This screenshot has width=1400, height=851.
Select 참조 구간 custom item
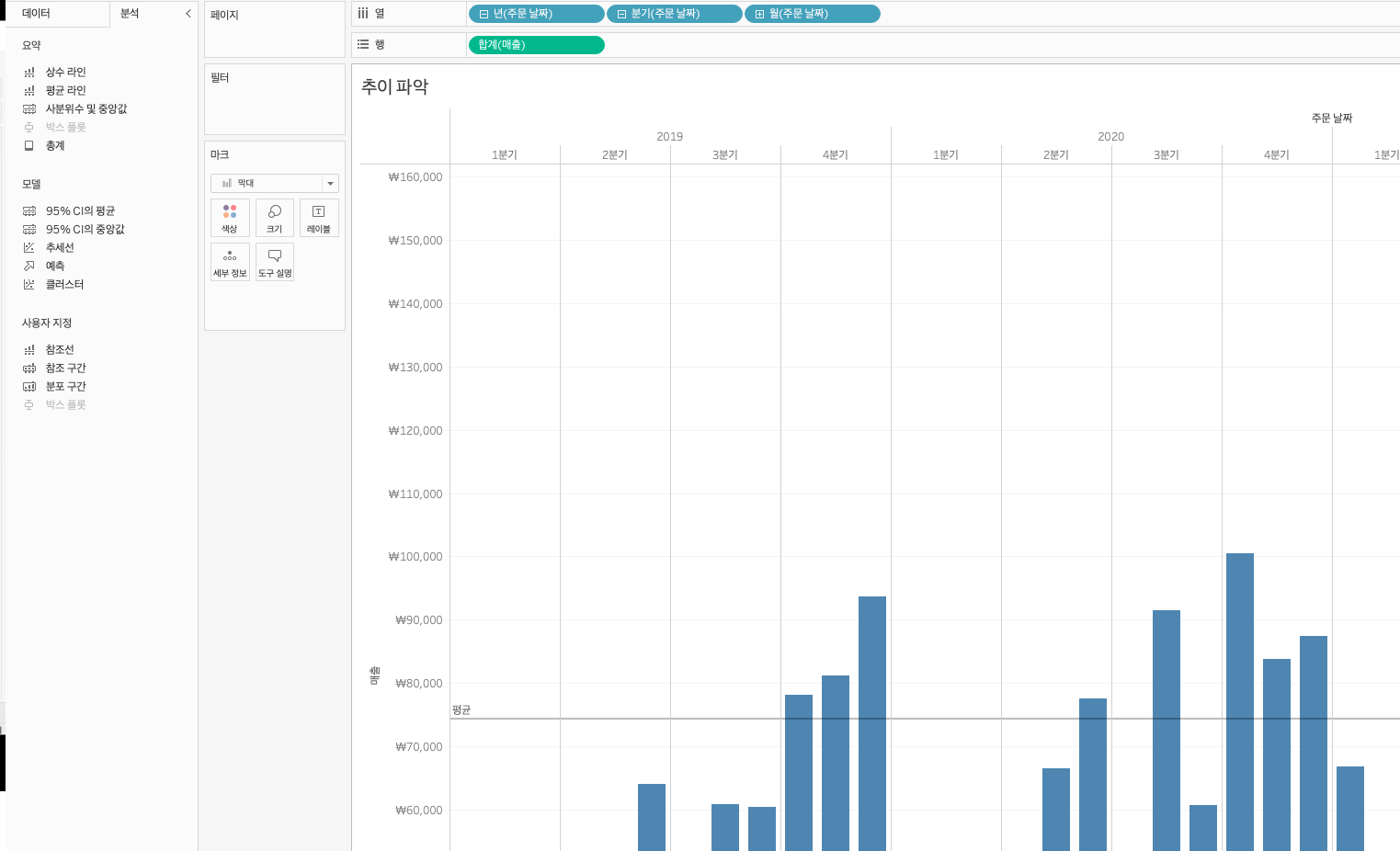tap(65, 368)
